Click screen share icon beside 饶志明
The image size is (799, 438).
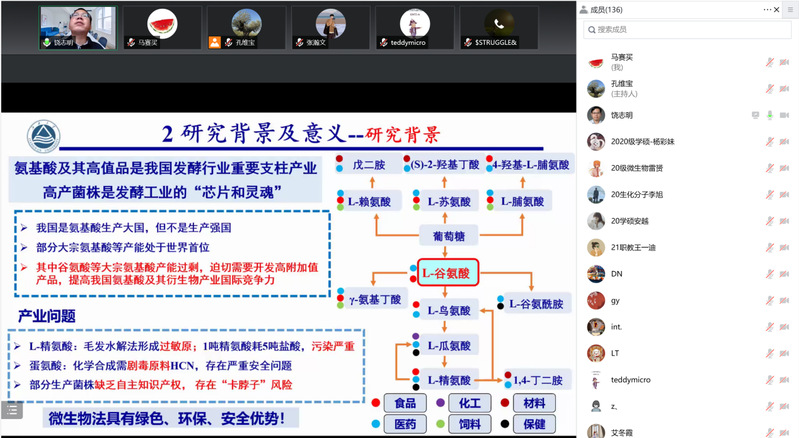pyautogui.click(x=755, y=115)
